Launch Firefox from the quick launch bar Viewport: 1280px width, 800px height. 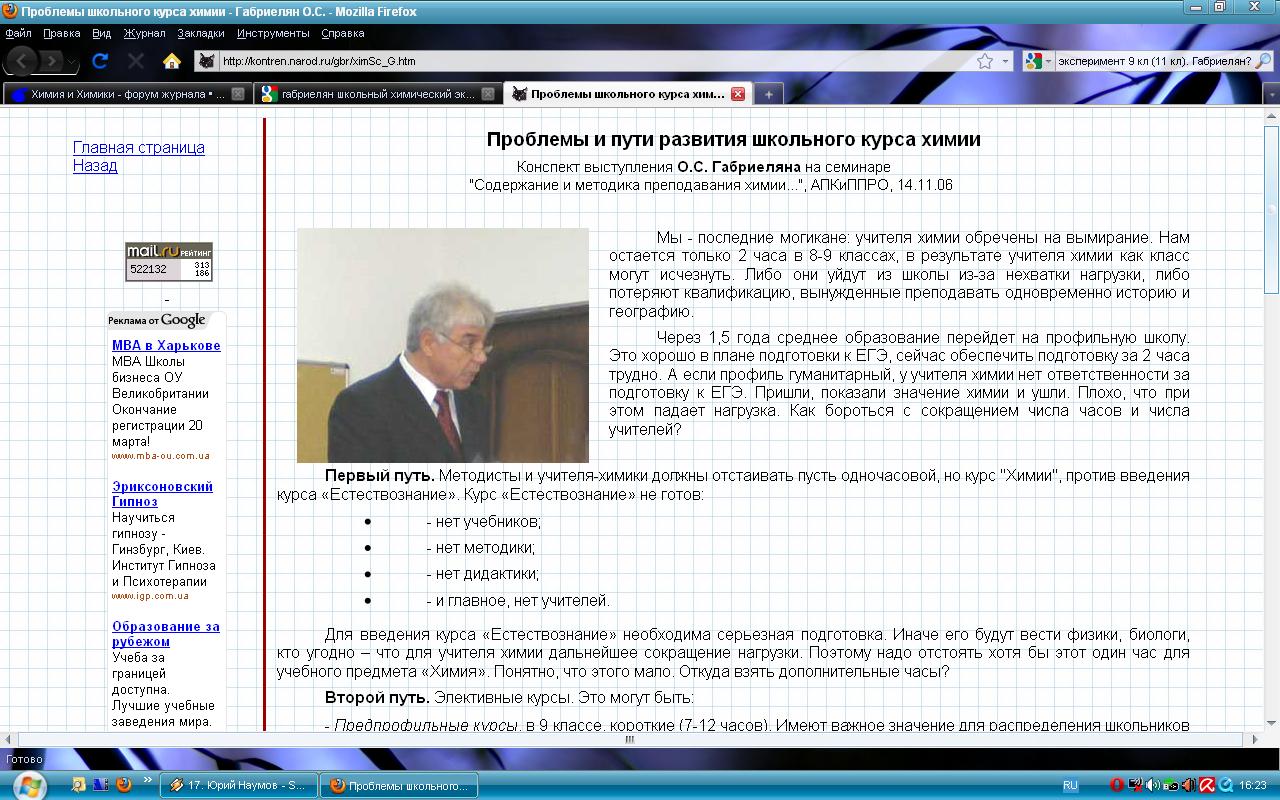coord(124,785)
